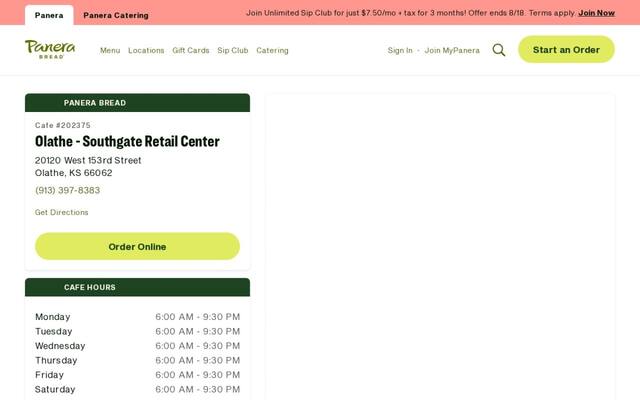Switch to the Panera Catering tab
Screen dimensions: 640x400
coord(116,15)
